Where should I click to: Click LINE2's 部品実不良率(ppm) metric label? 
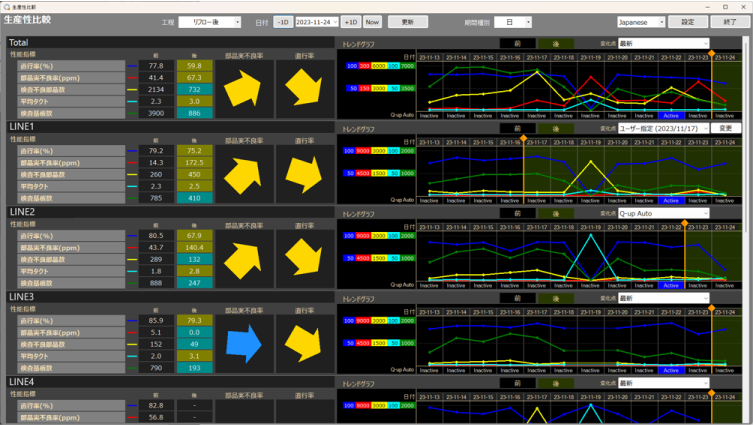[71, 248]
